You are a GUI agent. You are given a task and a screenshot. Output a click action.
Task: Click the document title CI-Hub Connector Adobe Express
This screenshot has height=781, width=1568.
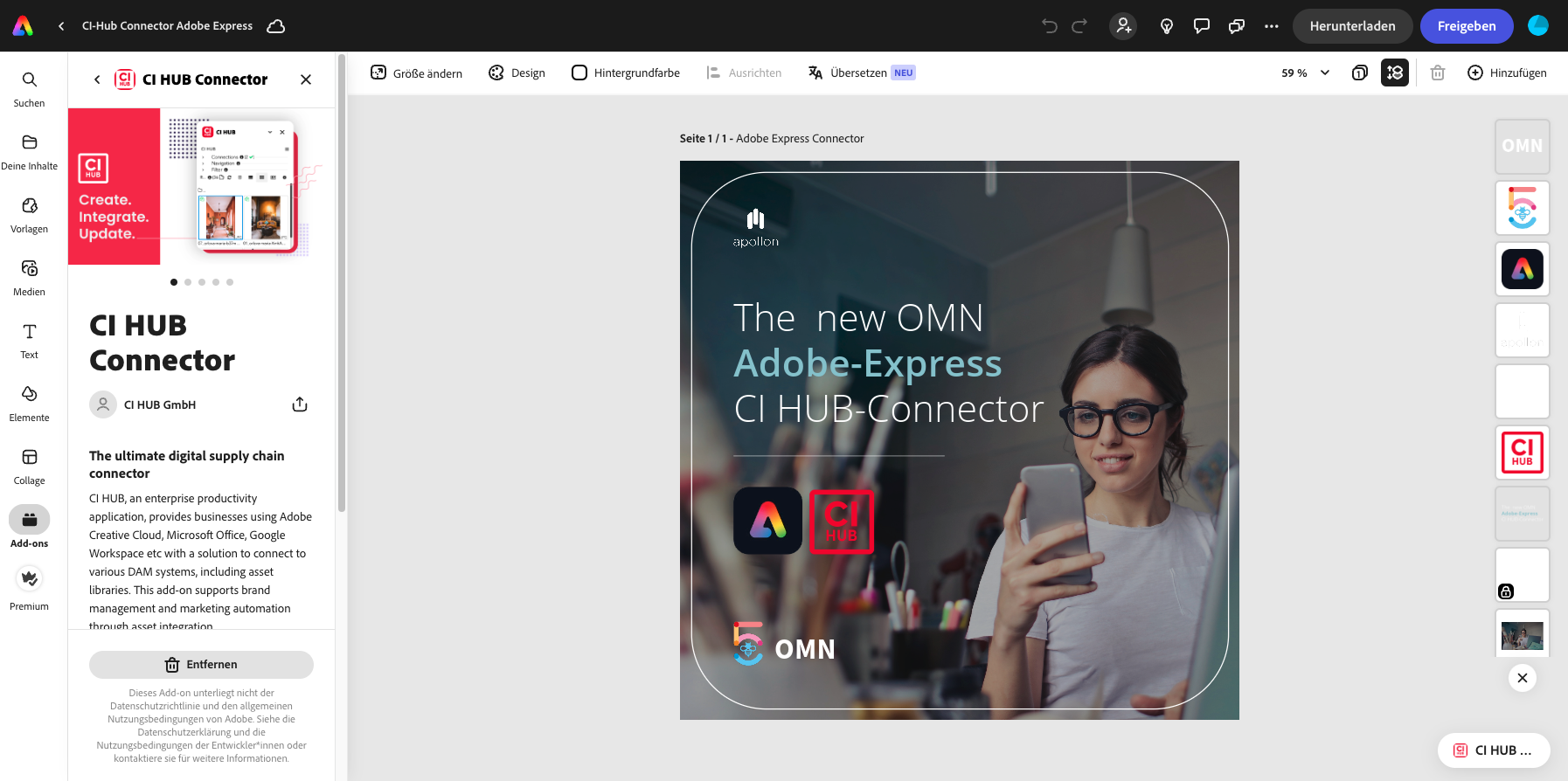167,26
